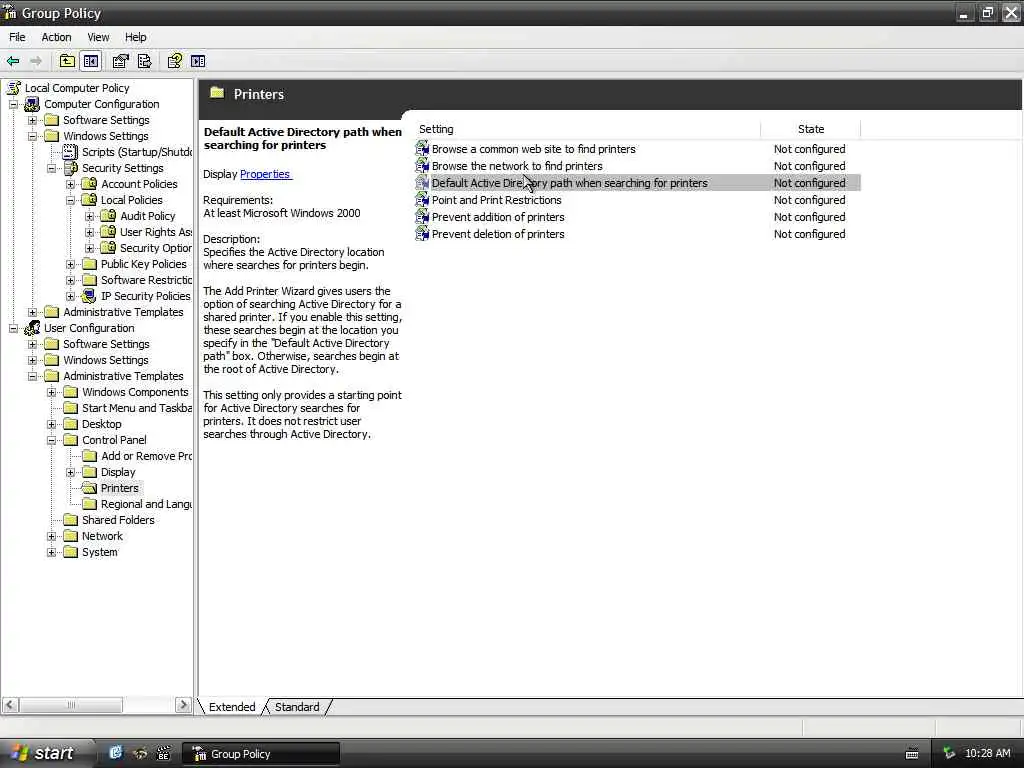Click icon beside Browse the network to find printers
1024x768 pixels.
click(423, 166)
